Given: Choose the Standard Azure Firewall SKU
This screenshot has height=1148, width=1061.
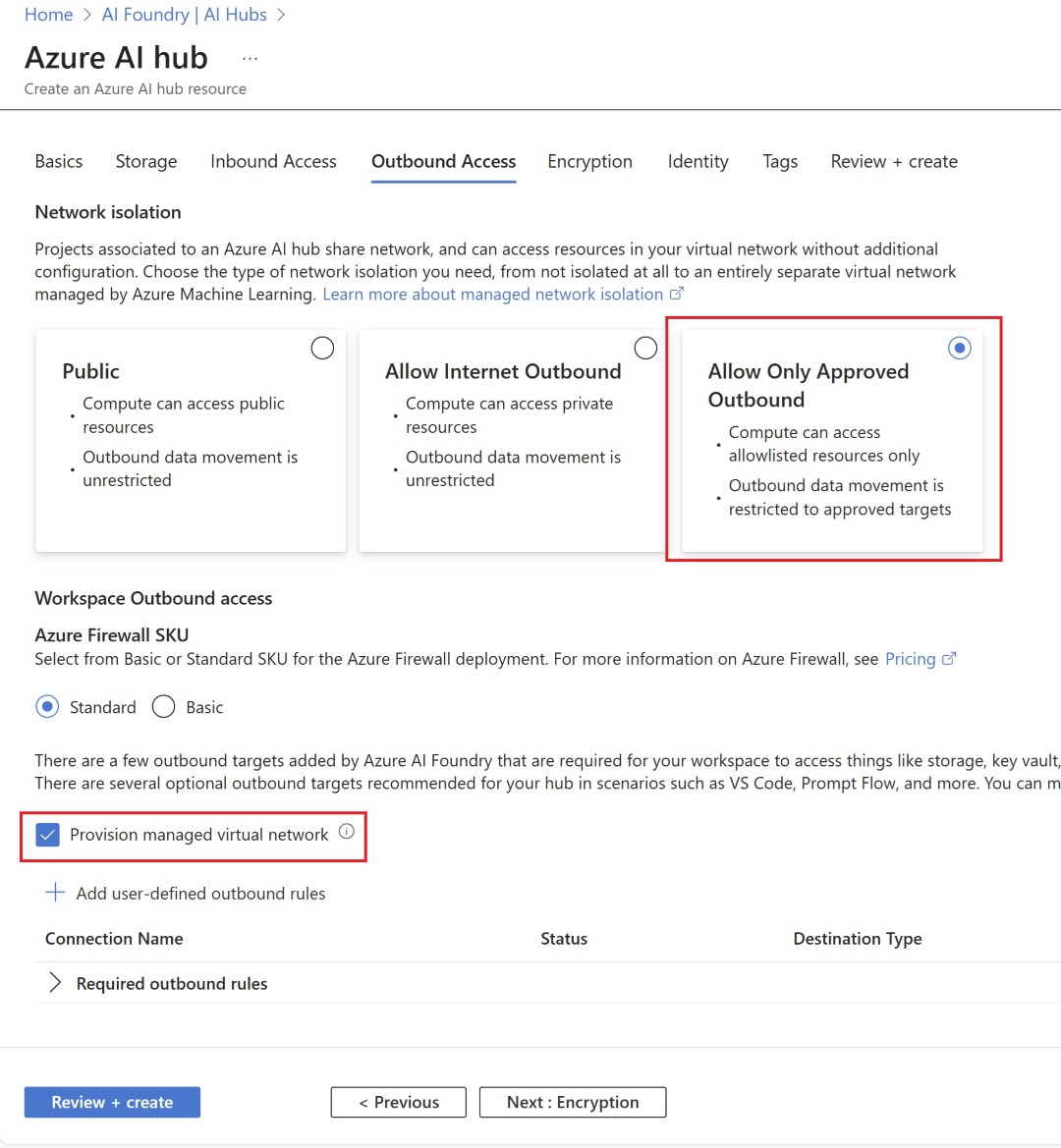Looking at the screenshot, I should tap(47, 706).
